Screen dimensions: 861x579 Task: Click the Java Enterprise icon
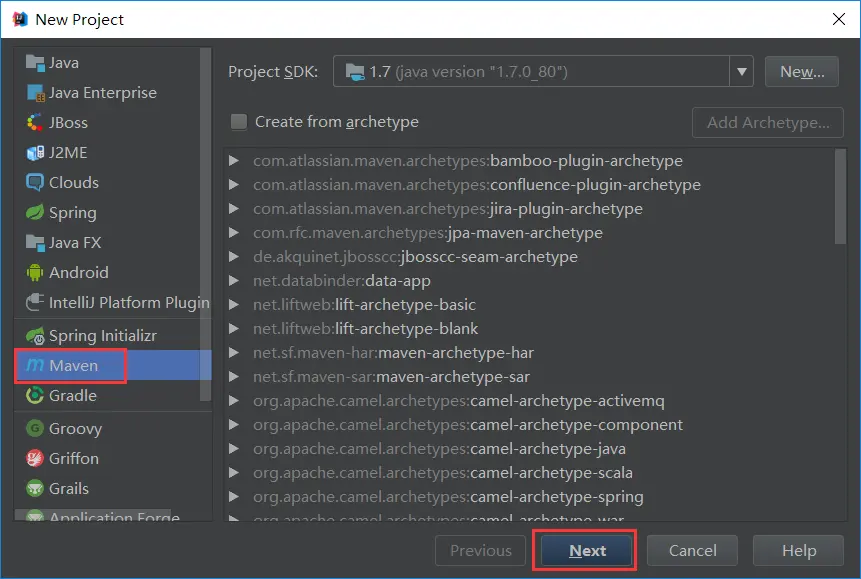(x=35, y=93)
